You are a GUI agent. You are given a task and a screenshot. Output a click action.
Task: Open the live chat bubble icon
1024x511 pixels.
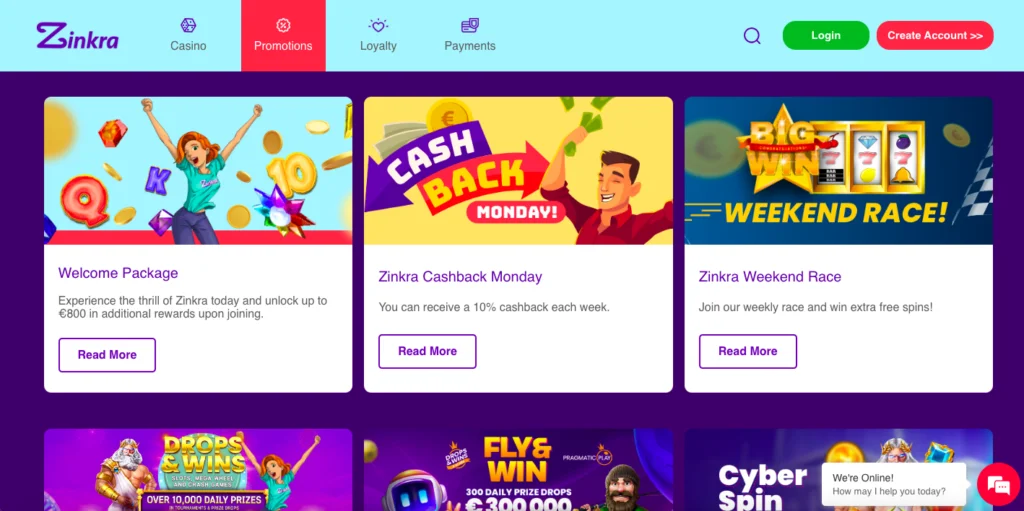[999, 484]
